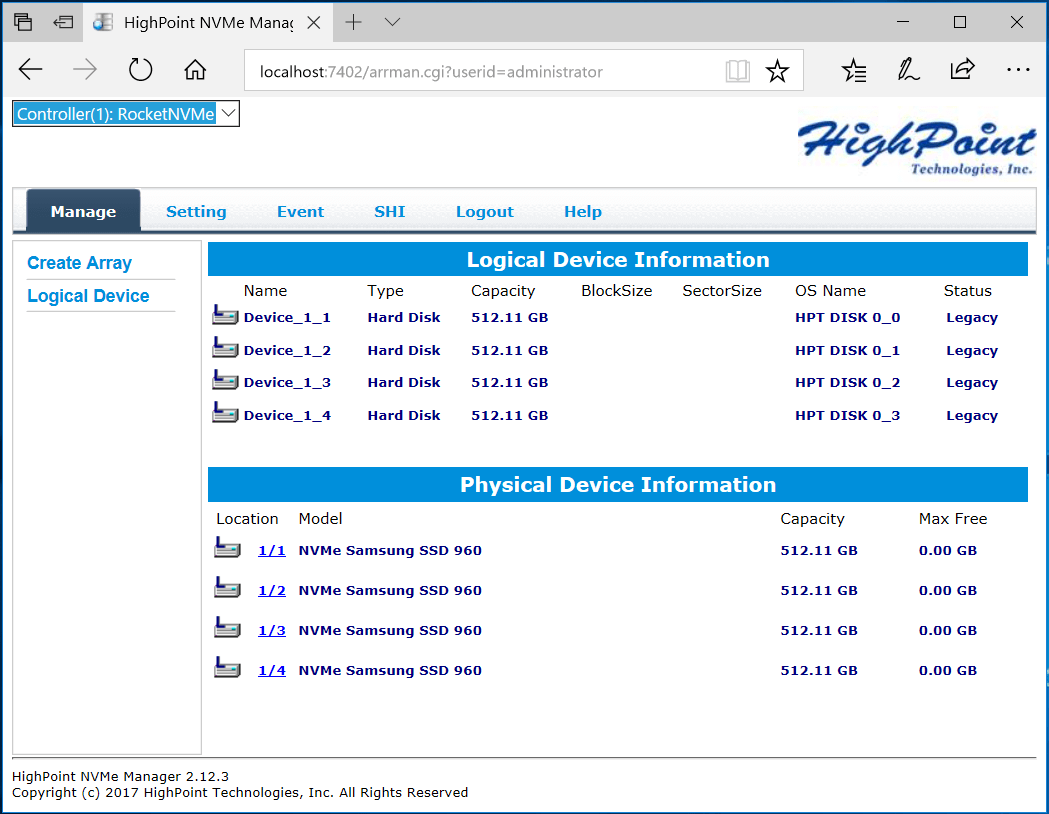The image size is (1049, 814).
Task: Expand the Controller(1): RocketNVMe dropdown
Action: tap(126, 114)
